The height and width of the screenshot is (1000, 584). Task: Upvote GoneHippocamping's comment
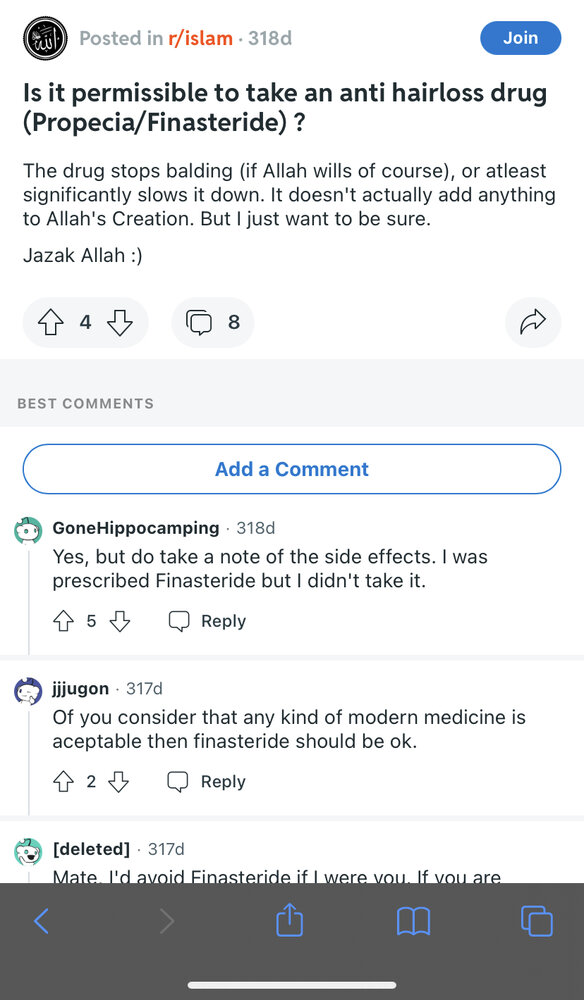click(x=63, y=621)
